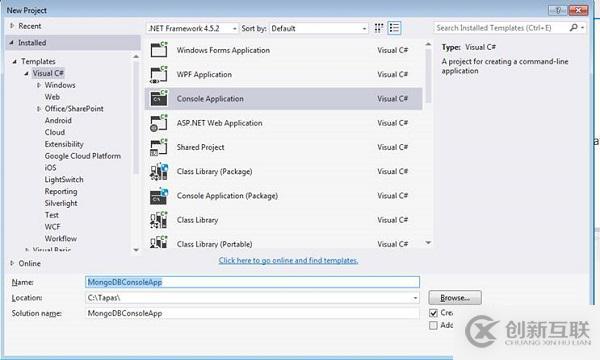Screen dimensions: 600x360
Task: Select Google Cloud Platform tree item
Action: tap(83, 156)
